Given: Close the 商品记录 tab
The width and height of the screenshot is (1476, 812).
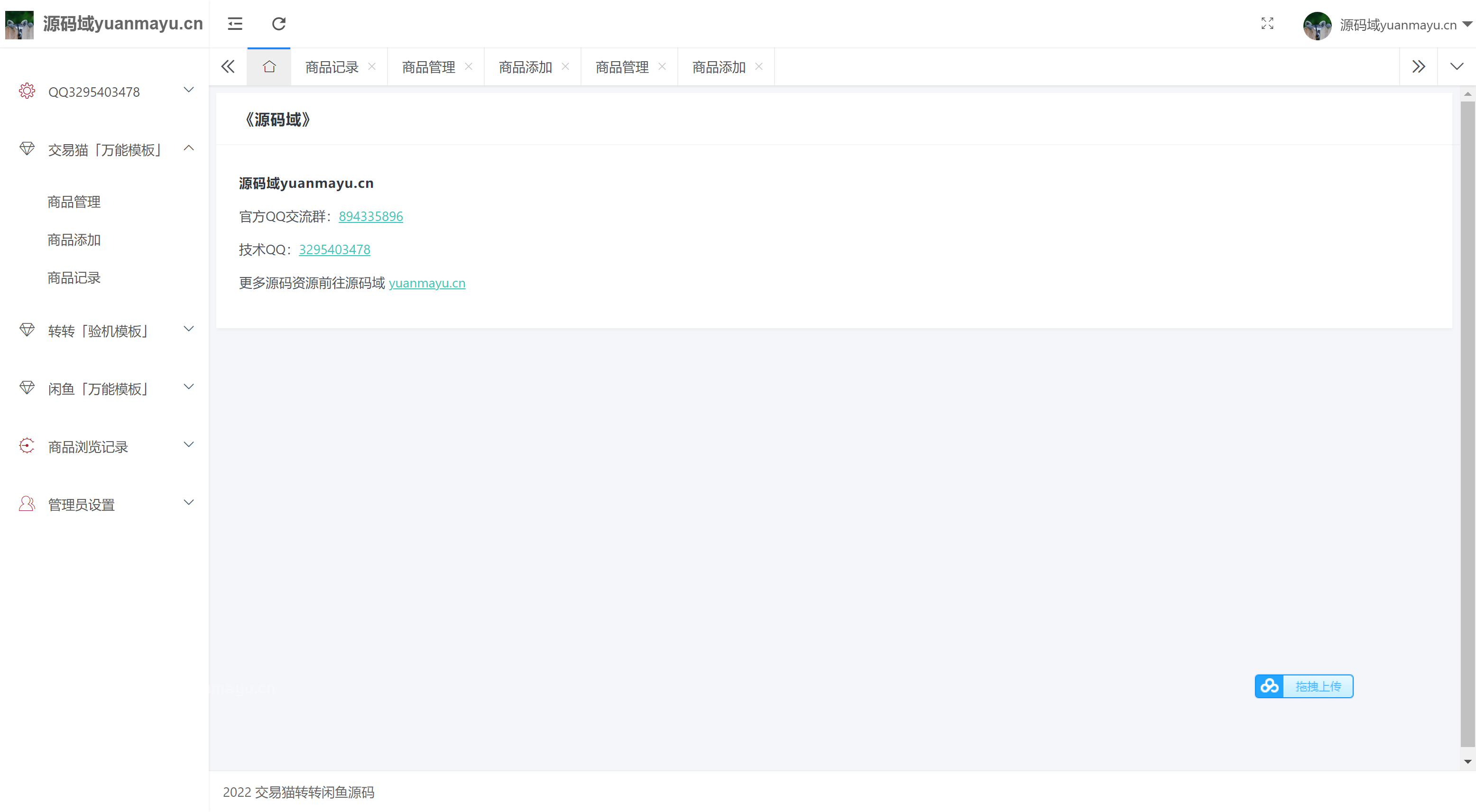Looking at the screenshot, I should 372,66.
